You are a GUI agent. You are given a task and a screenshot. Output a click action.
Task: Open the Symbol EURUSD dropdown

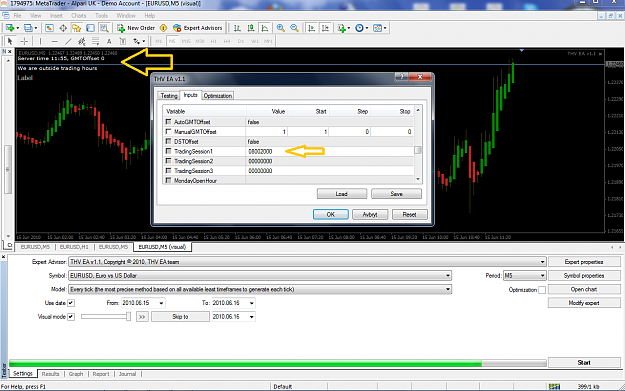(x=448, y=275)
